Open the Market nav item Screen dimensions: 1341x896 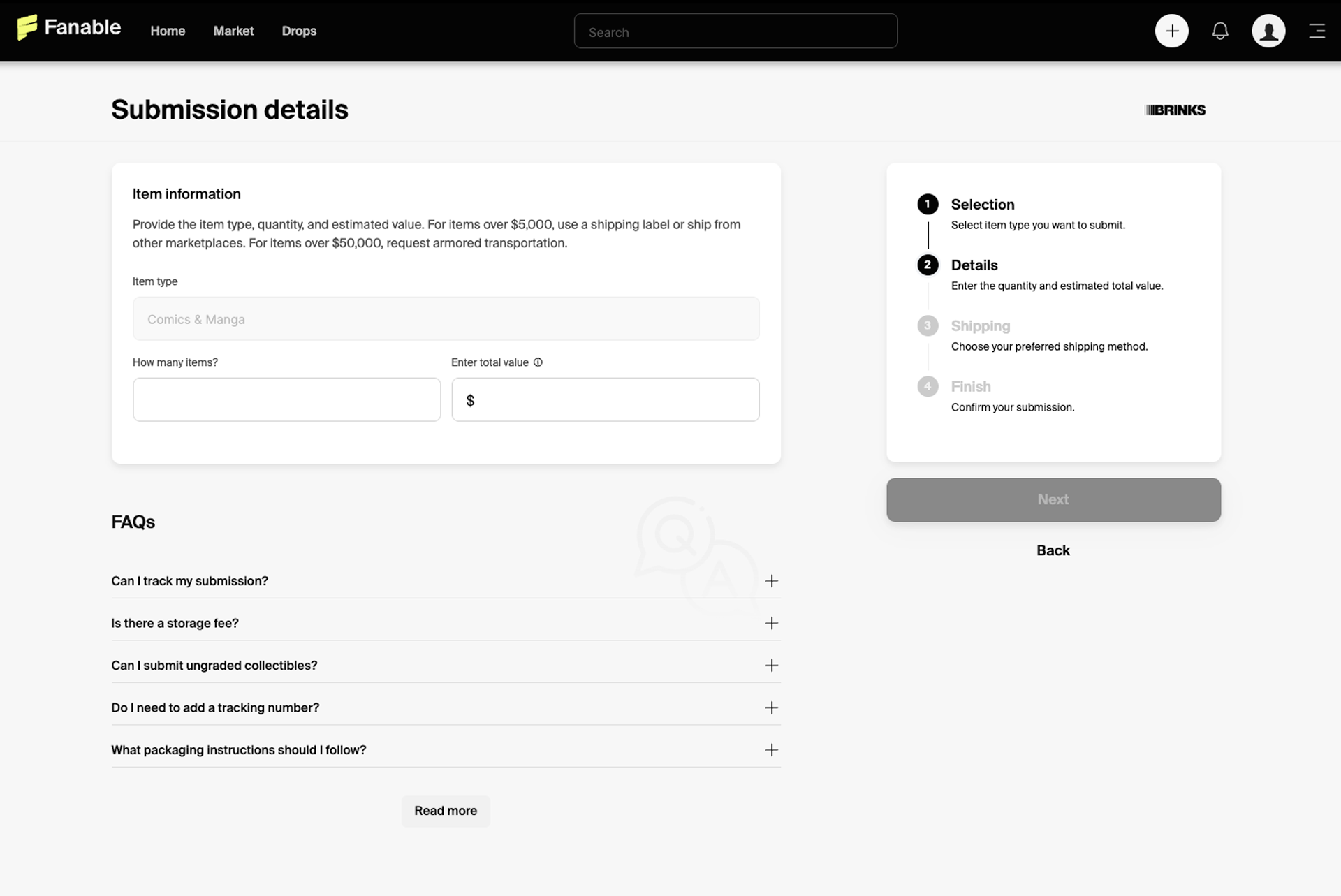click(x=233, y=31)
